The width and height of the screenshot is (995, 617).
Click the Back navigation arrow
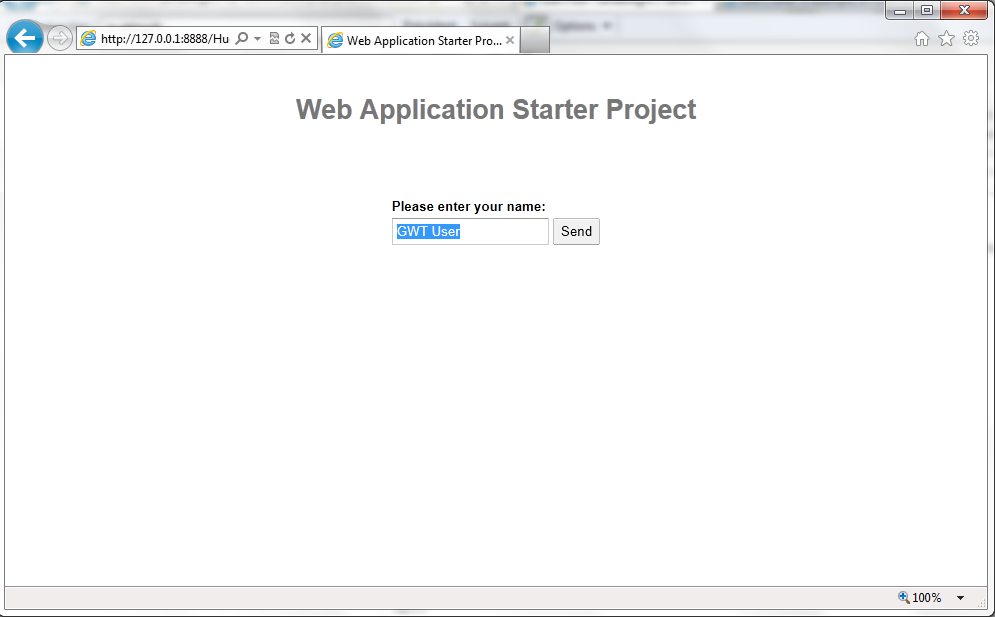(x=24, y=37)
